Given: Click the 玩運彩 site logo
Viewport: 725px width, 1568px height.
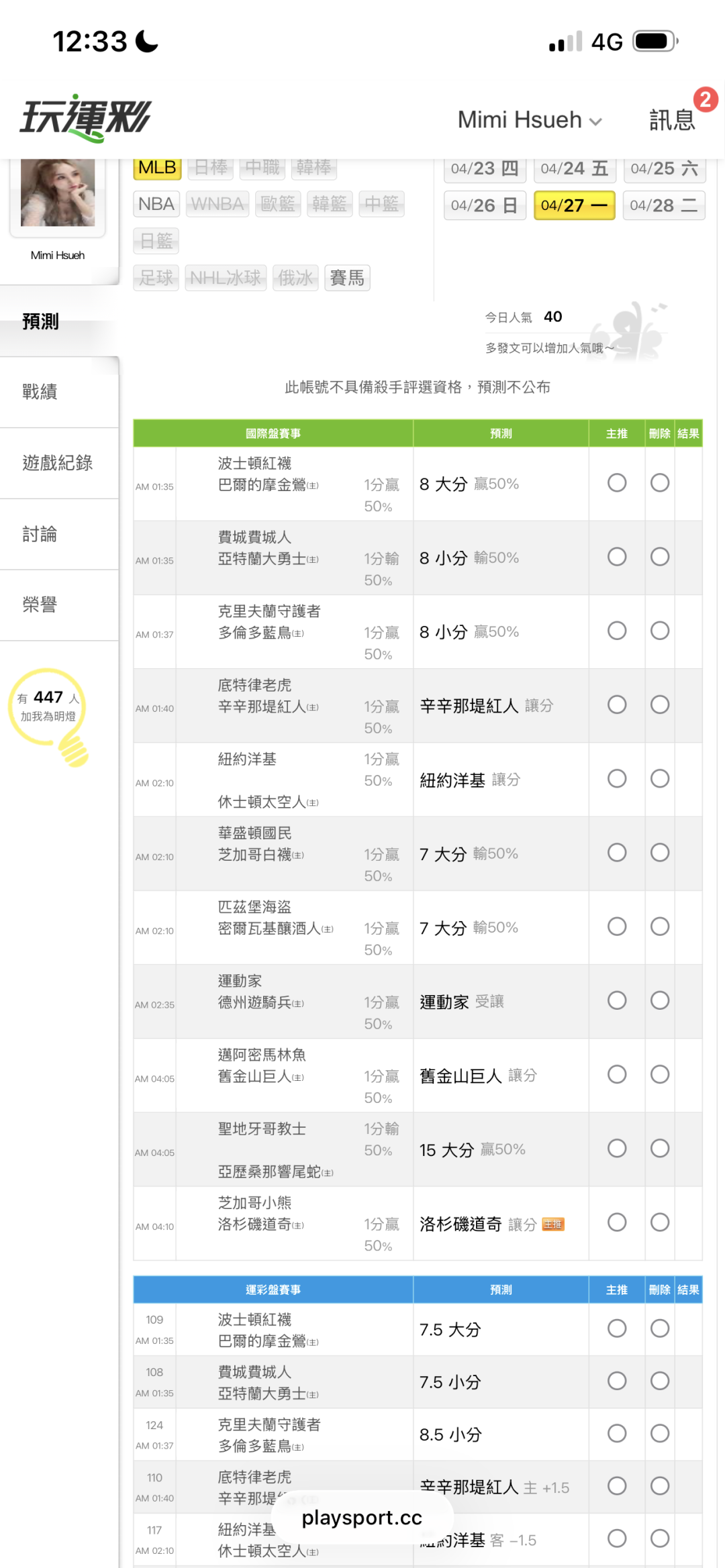Looking at the screenshot, I should pyautogui.click(x=86, y=118).
